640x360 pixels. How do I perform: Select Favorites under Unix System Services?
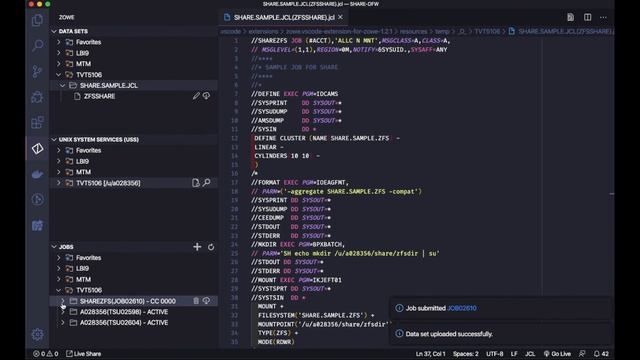tap(88, 150)
